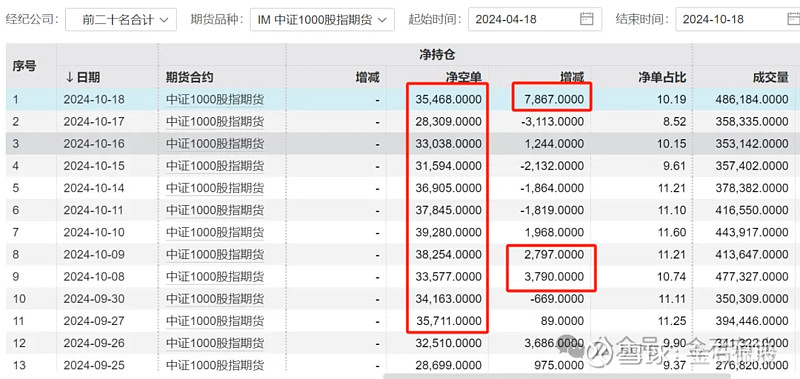
Task: Click the 净空单 column header
Action: click(463, 77)
